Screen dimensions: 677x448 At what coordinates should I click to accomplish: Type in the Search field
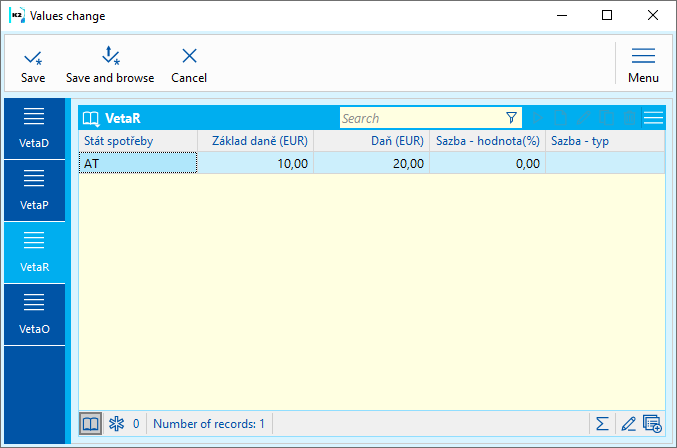click(x=420, y=118)
